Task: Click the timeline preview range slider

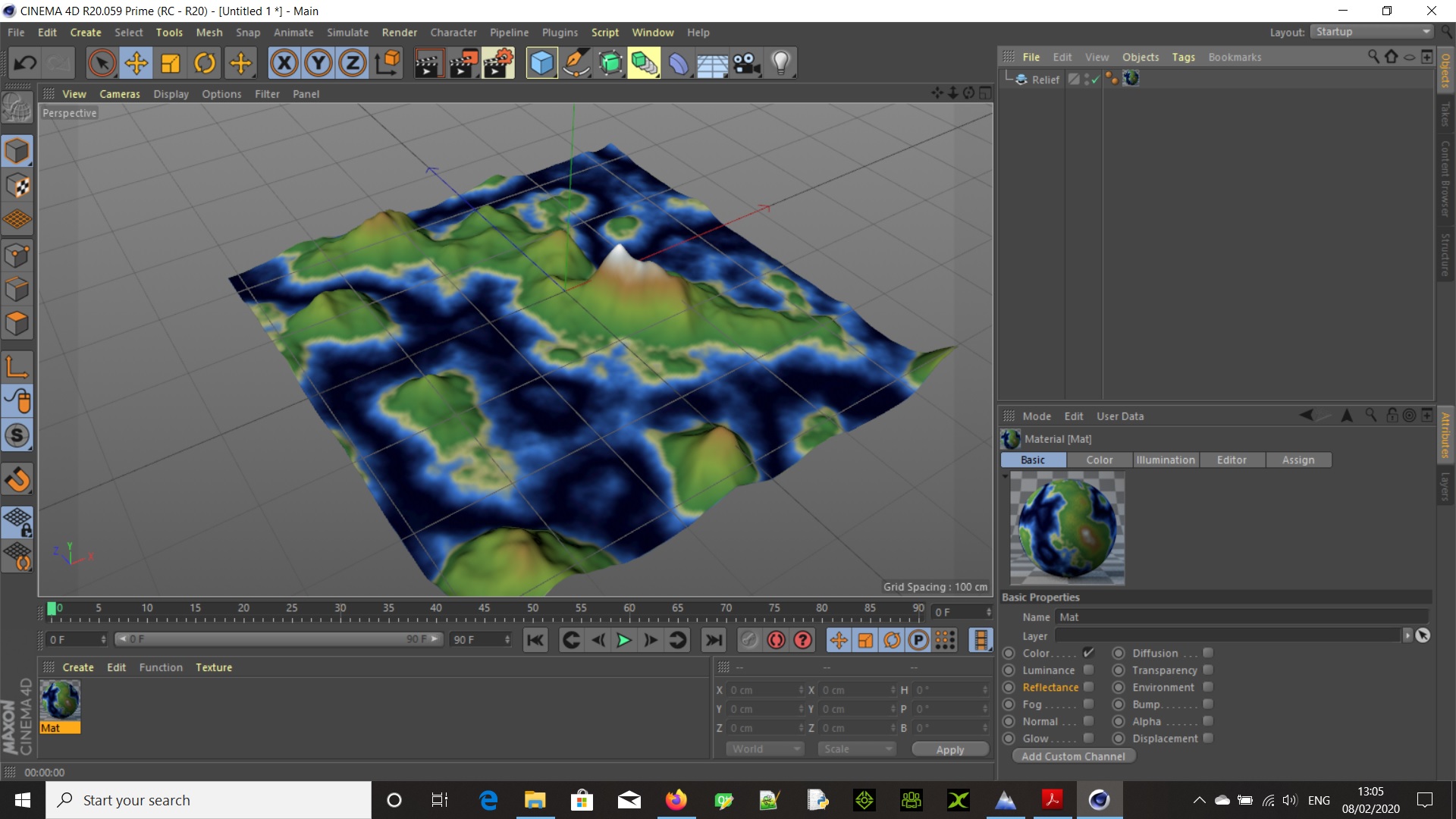Action: tap(278, 639)
